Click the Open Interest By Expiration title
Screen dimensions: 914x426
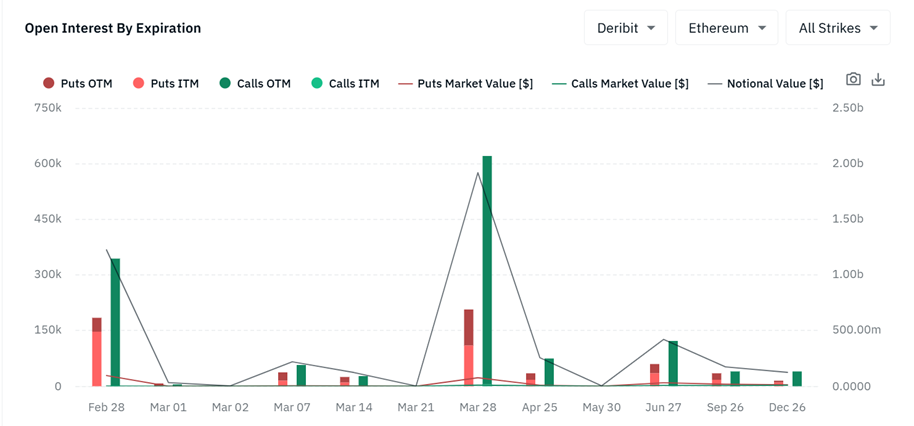point(113,28)
